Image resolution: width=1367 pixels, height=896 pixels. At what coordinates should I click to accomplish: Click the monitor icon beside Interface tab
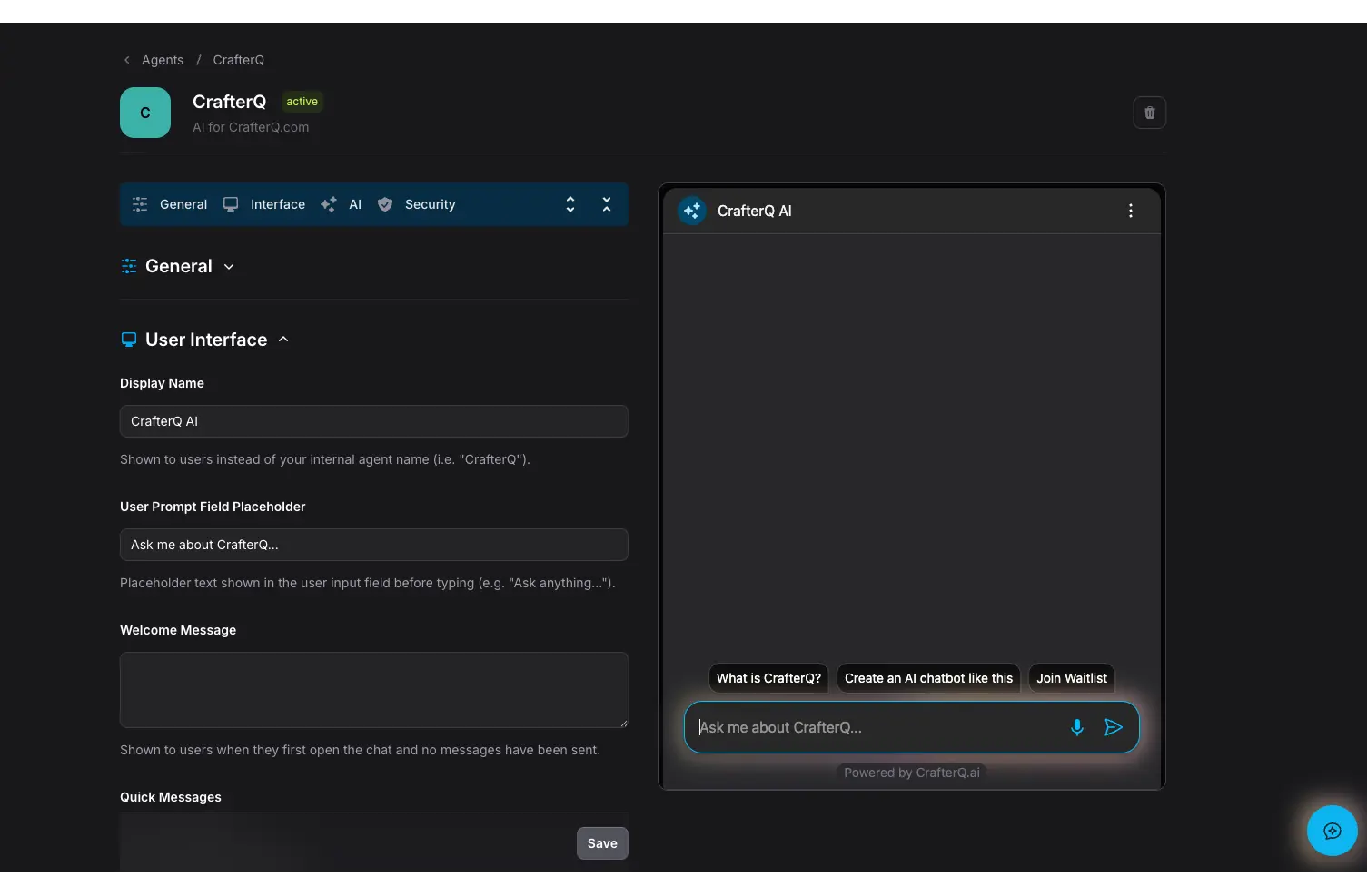231,204
